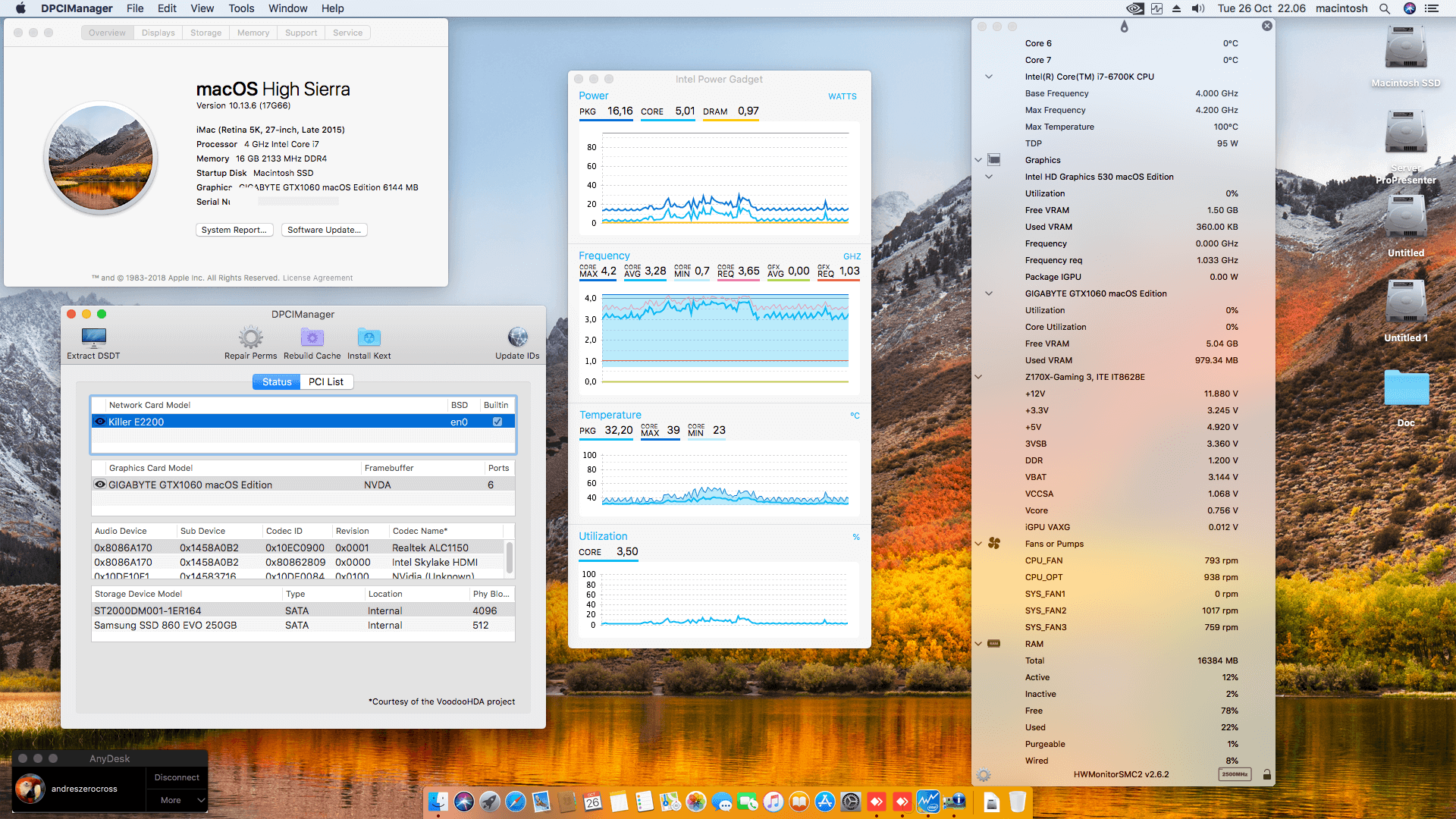Open the More dropdown in AnyDesk
Viewport: 1456px width, 819px height.
[177, 800]
